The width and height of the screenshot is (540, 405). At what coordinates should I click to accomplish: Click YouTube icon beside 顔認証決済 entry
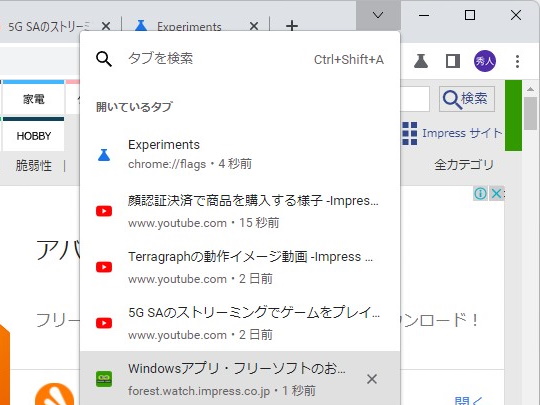(104, 211)
